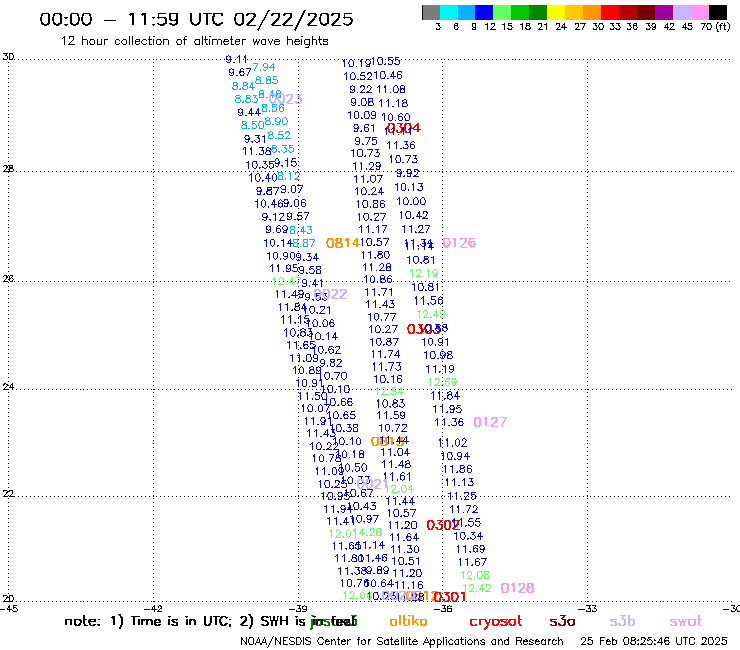The width and height of the screenshot is (740, 650).
Task: Click the red '0301' cryosat time marker
Action: coord(450,597)
